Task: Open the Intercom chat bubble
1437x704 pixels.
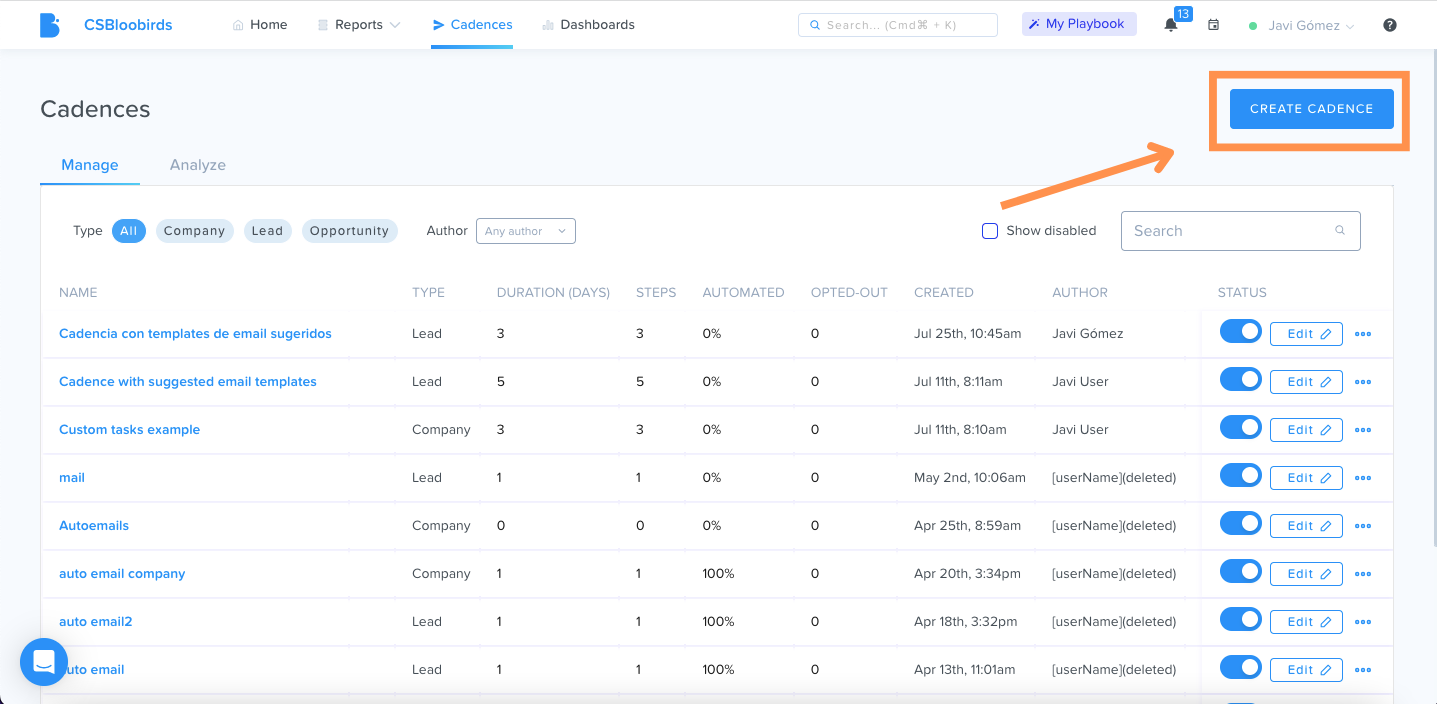Action: (x=44, y=661)
